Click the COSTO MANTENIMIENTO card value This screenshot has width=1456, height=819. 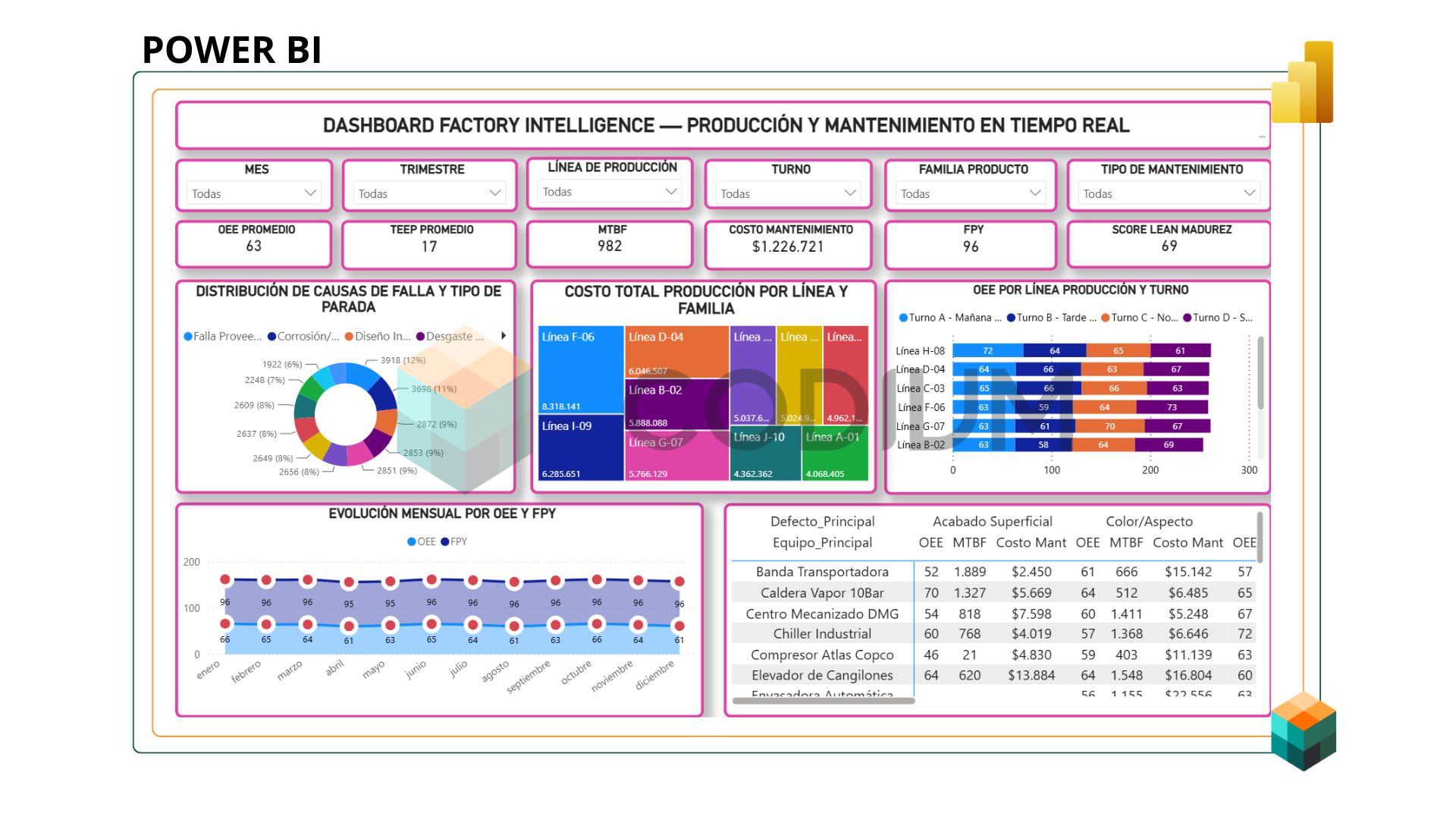[x=788, y=246]
